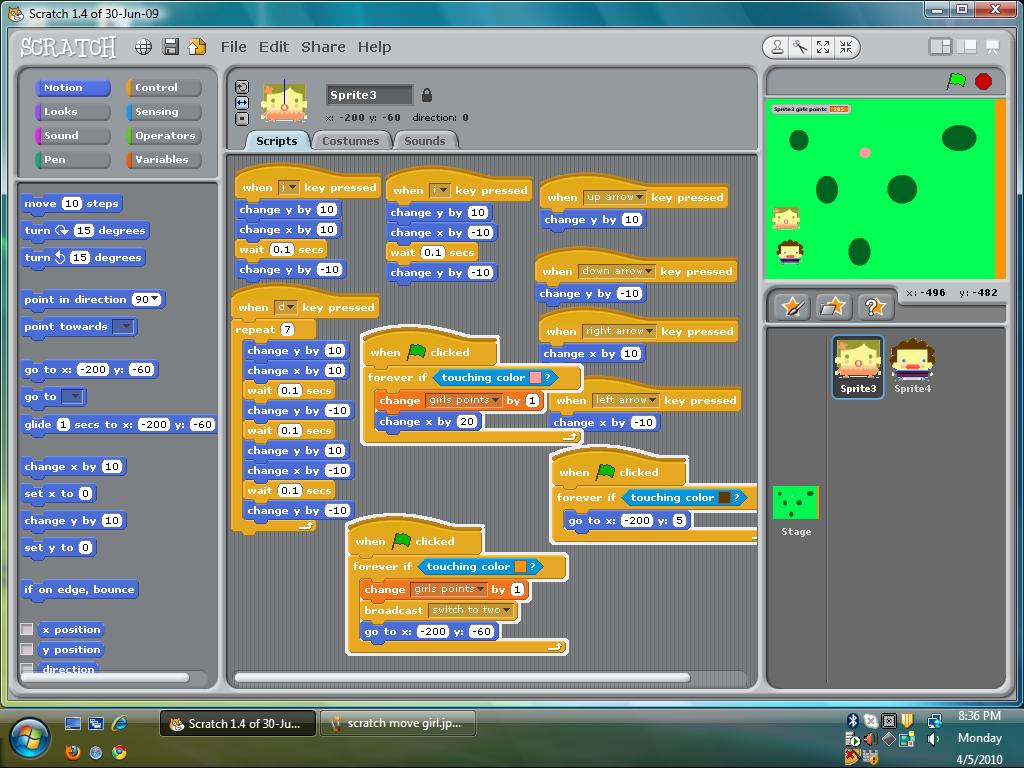The height and width of the screenshot is (768, 1024).
Task: Start scripts with the green flag
Action: click(956, 81)
